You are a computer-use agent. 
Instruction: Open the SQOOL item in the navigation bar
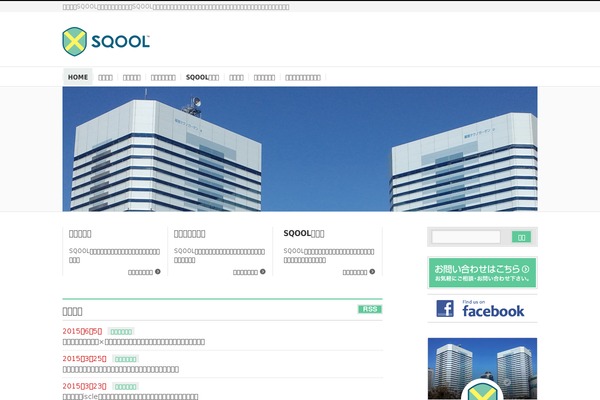click(x=202, y=77)
